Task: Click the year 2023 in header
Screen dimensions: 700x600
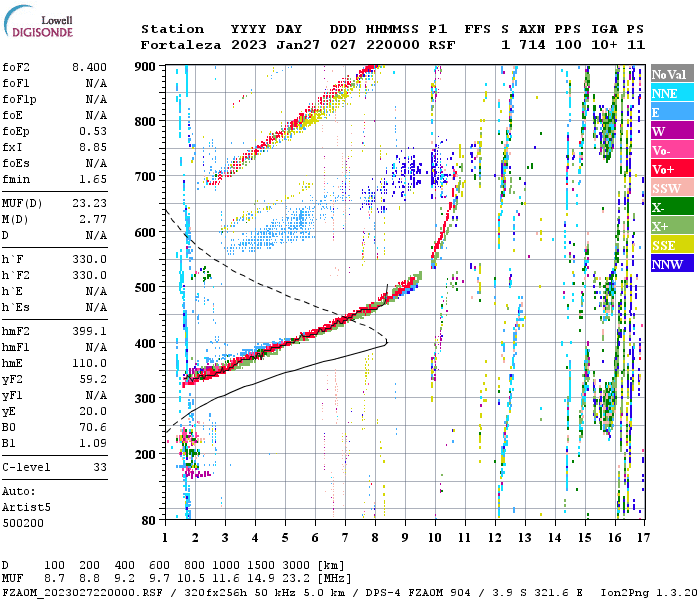Action: click(249, 45)
